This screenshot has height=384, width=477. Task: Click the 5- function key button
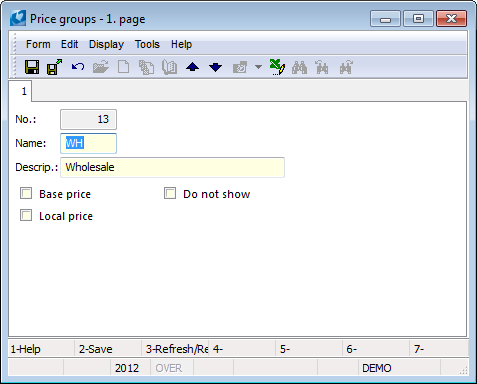click(x=309, y=349)
